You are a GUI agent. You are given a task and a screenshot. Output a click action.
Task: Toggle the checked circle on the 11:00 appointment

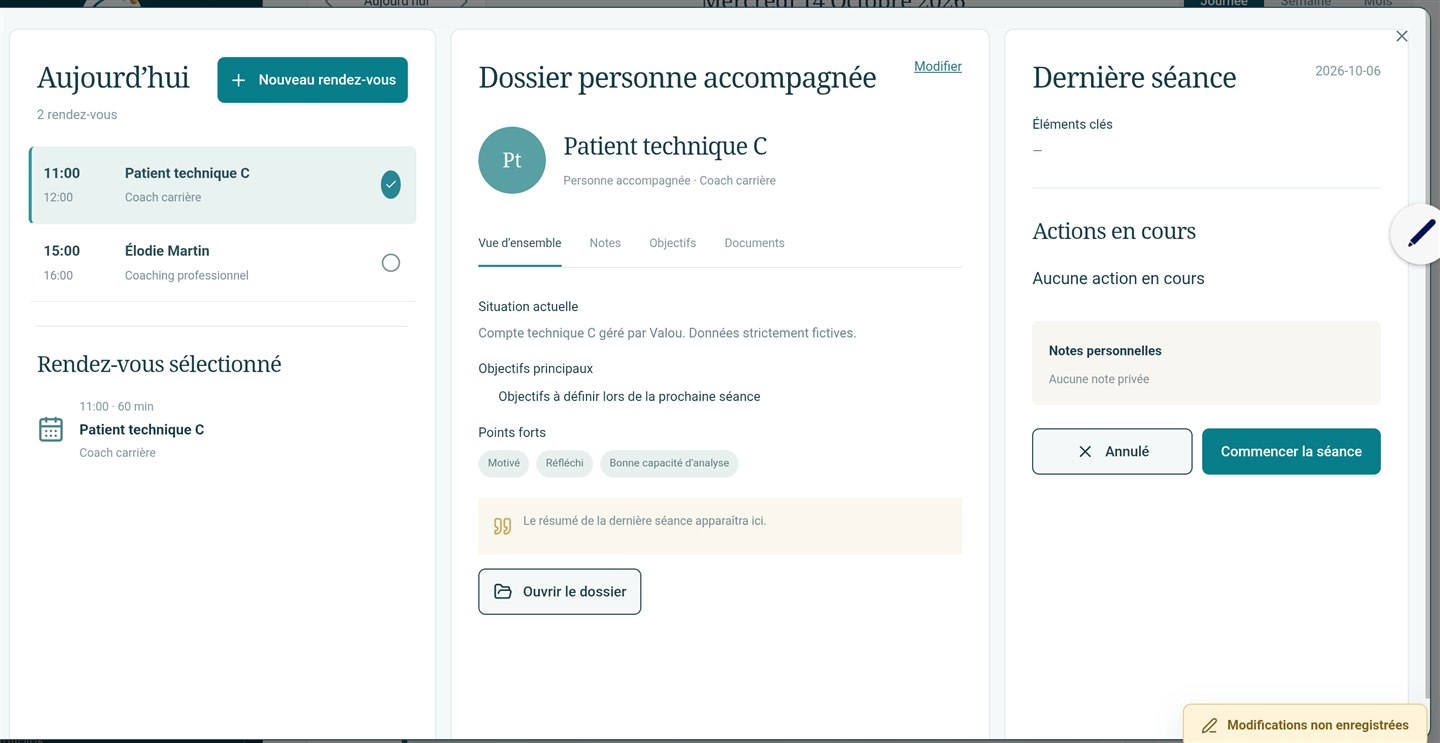(x=391, y=184)
